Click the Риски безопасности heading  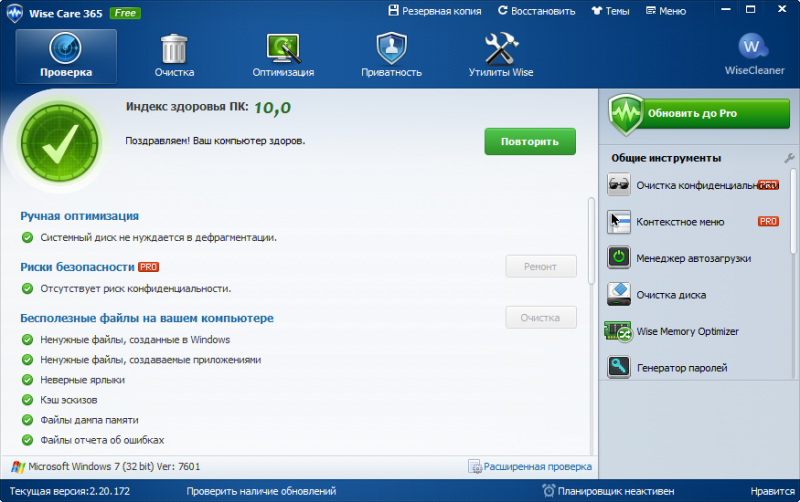tap(77, 267)
